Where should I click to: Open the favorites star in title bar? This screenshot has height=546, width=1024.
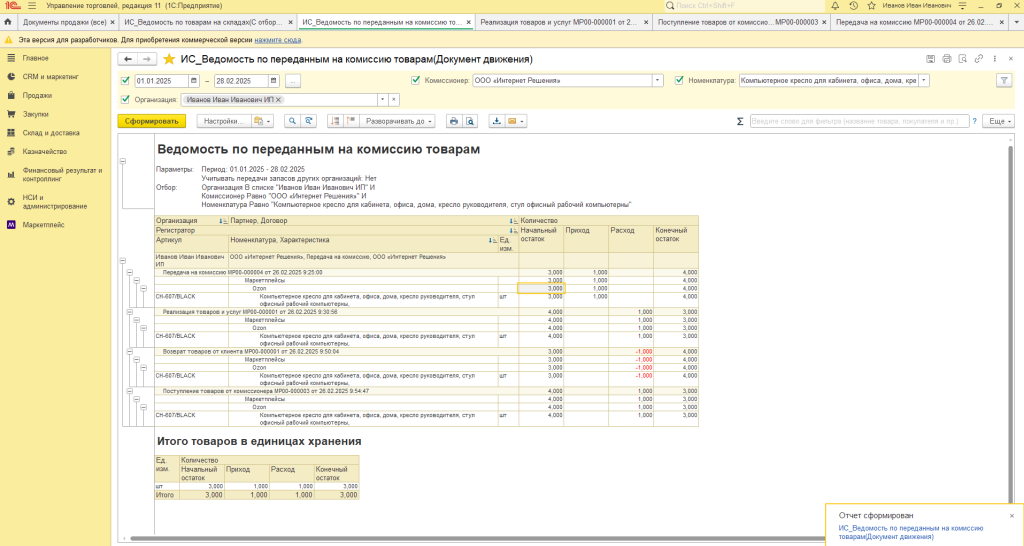click(871, 6)
